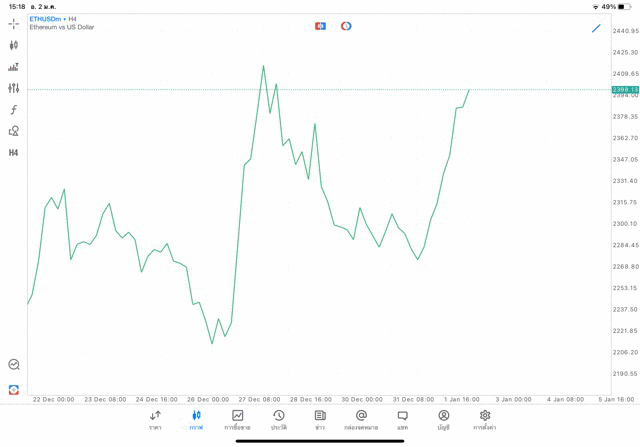The width and height of the screenshot is (640, 447).
Task: Tap the current price label 2398.13
Action: (x=625, y=90)
